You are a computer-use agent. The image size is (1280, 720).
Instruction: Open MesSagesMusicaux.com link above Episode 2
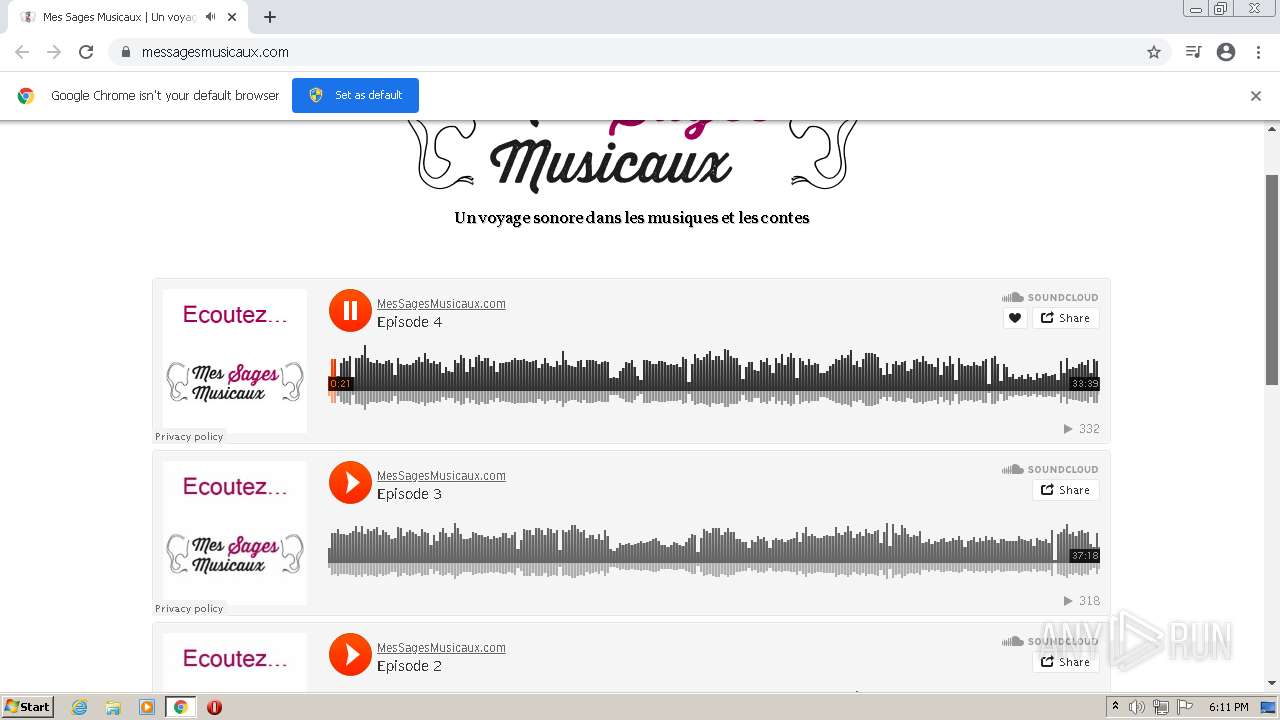[x=441, y=648]
